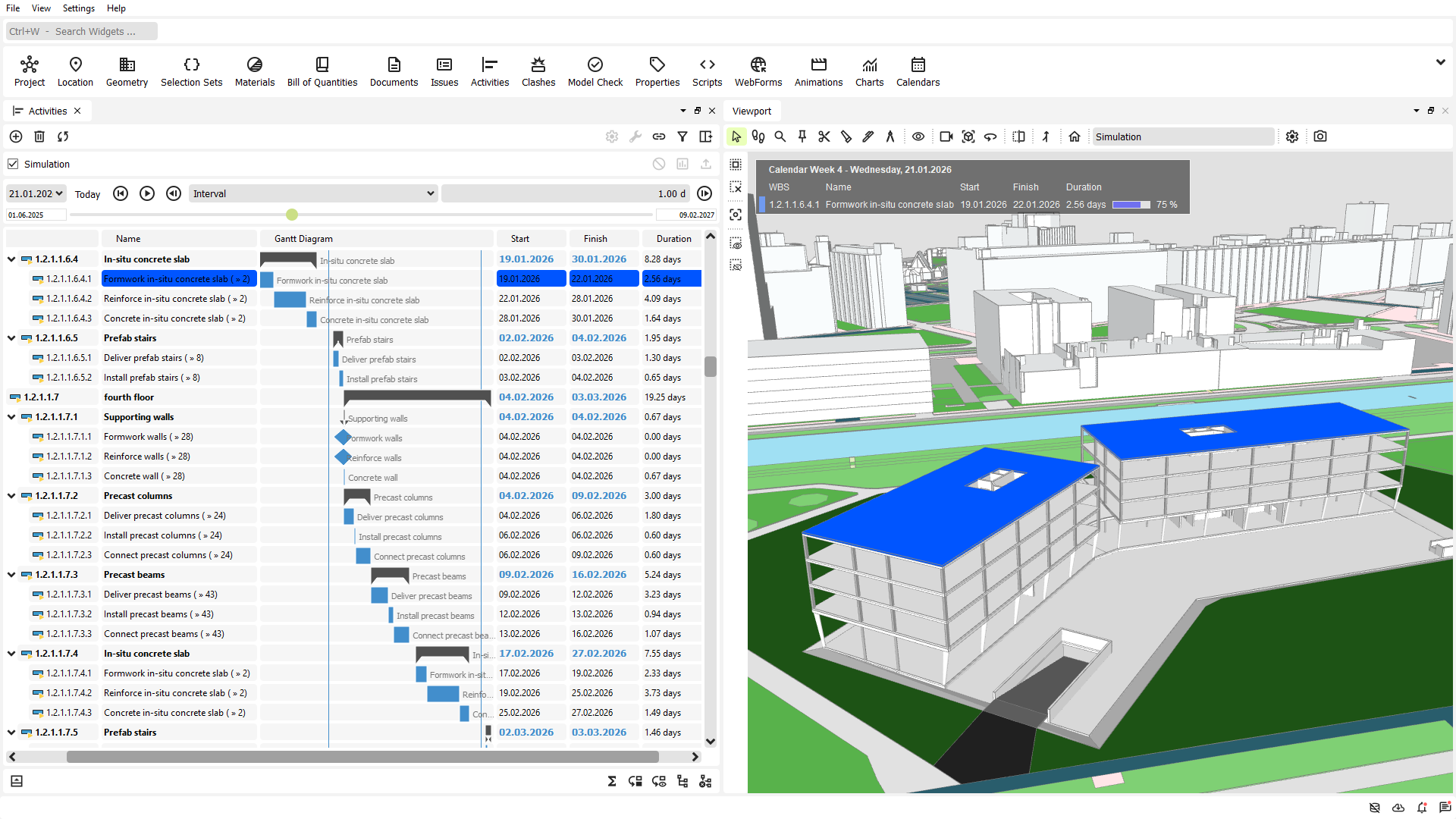Click the delete activity trash icon
The width and height of the screenshot is (1456, 819).
pyautogui.click(x=39, y=136)
